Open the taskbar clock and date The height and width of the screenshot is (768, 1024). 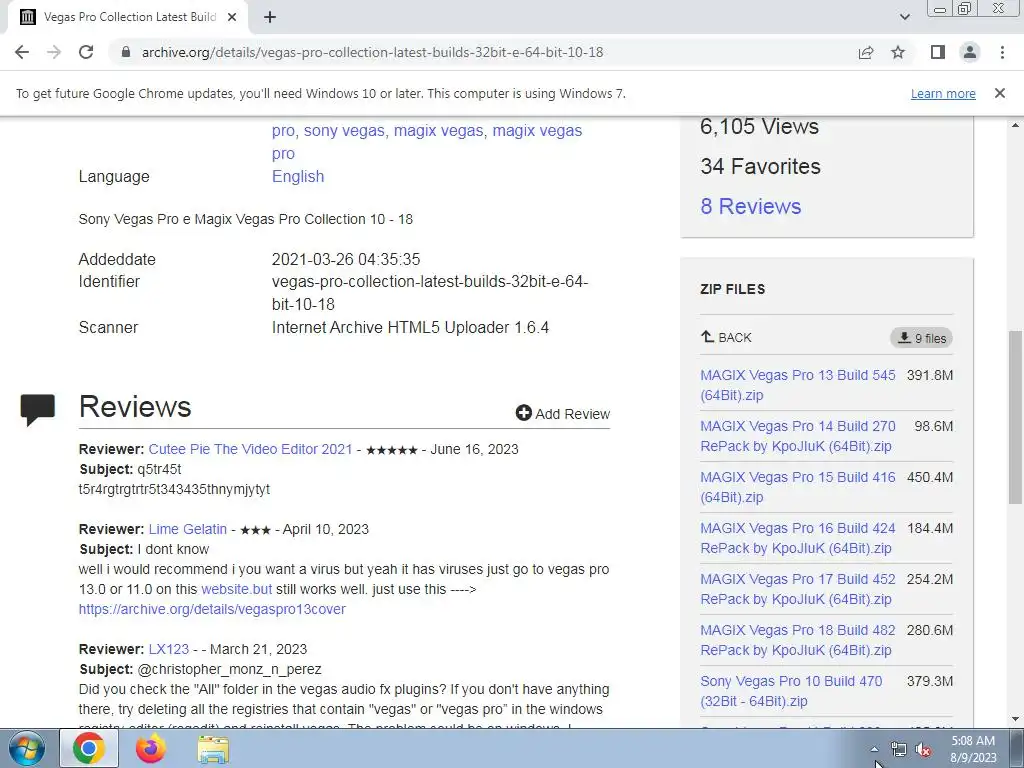pos(973,749)
